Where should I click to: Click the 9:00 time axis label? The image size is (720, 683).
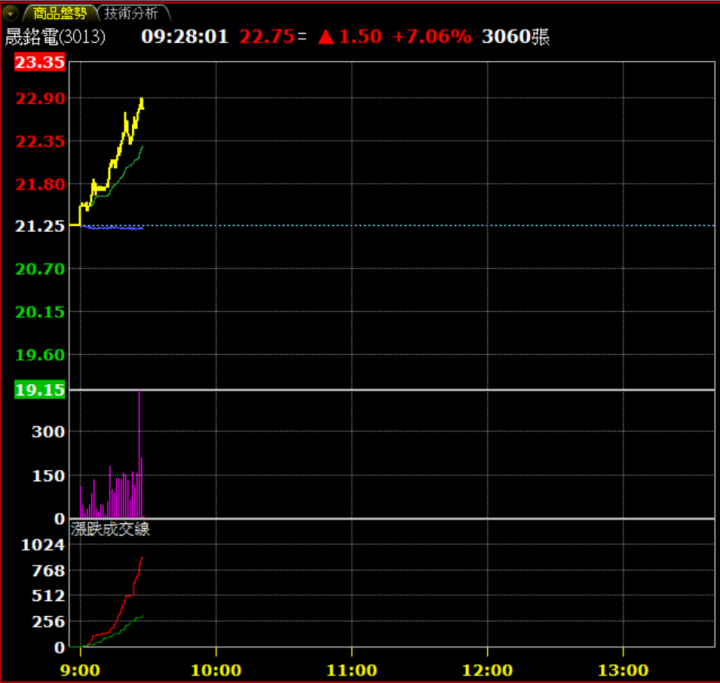click(x=80, y=670)
